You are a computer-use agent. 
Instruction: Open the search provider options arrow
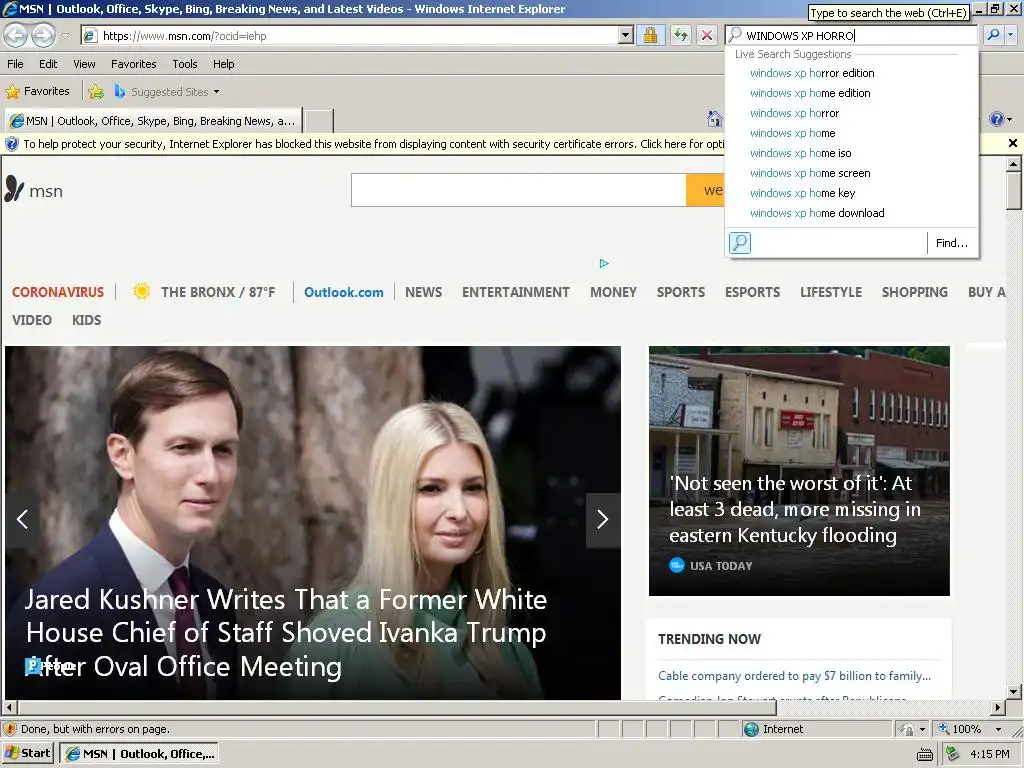[1012, 35]
